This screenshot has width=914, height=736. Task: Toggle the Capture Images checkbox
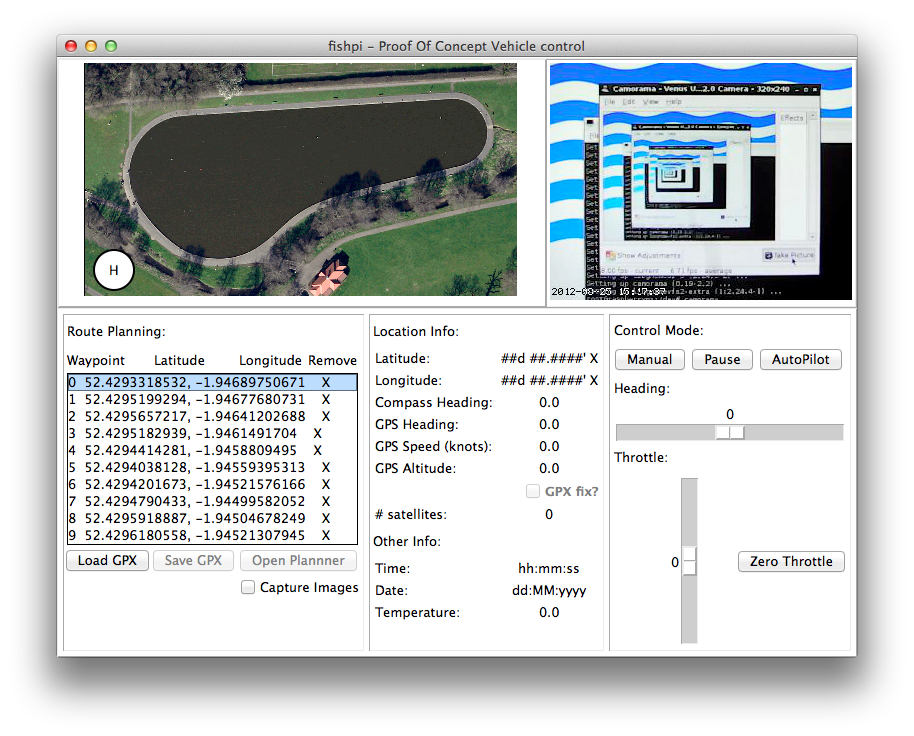click(248, 587)
